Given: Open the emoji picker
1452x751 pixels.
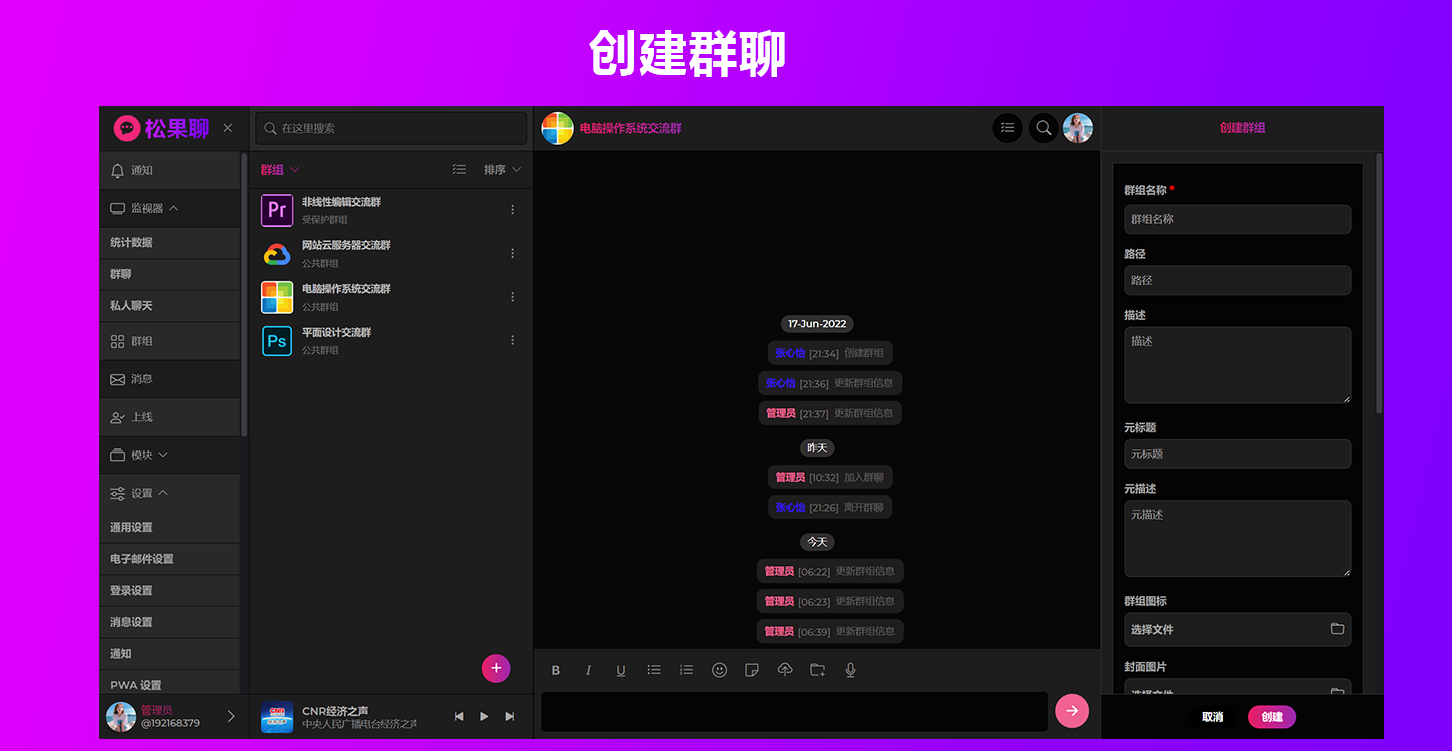Looking at the screenshot, I should 719,670.
